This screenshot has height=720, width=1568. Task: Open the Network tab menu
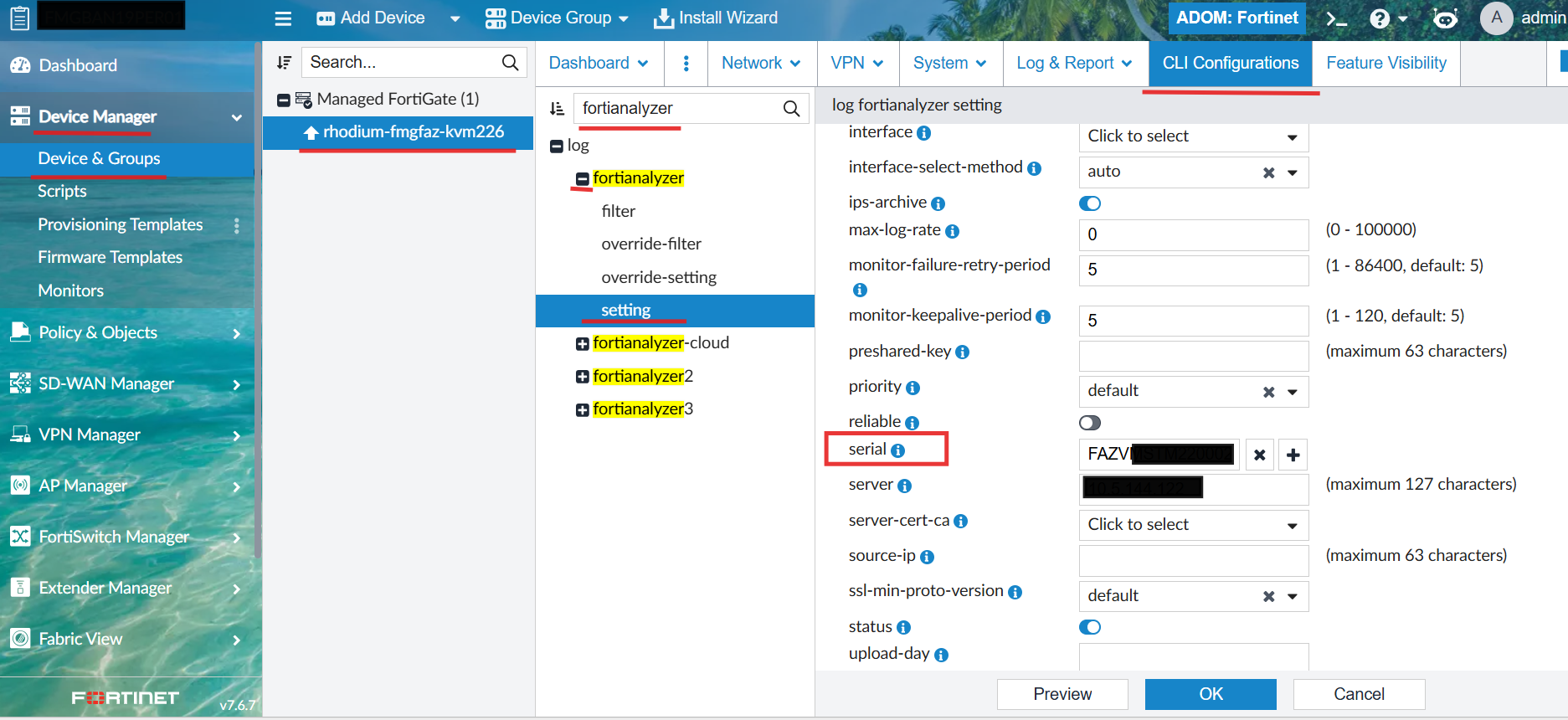pyautogui.click(x=761, y=63)
